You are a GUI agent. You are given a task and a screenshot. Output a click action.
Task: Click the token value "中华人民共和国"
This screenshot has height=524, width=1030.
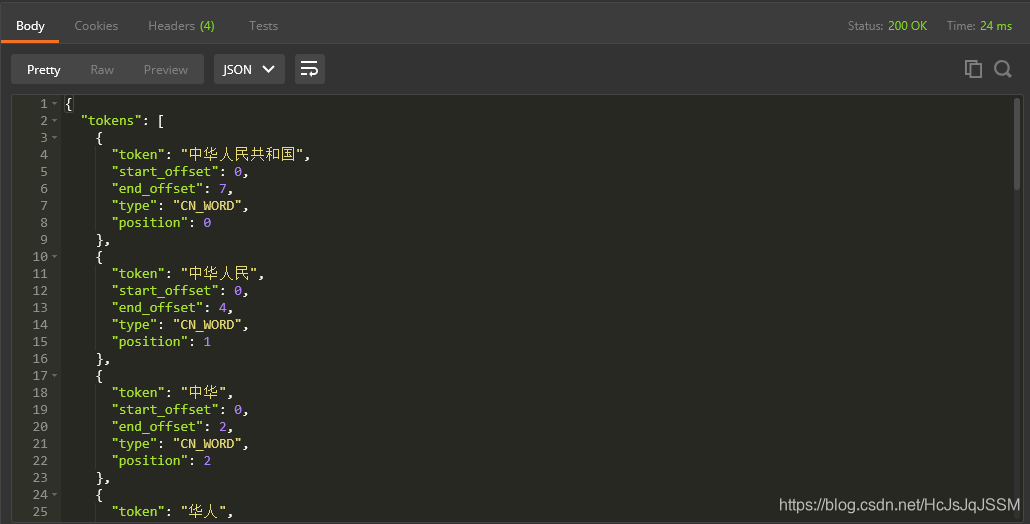(242, 154)
